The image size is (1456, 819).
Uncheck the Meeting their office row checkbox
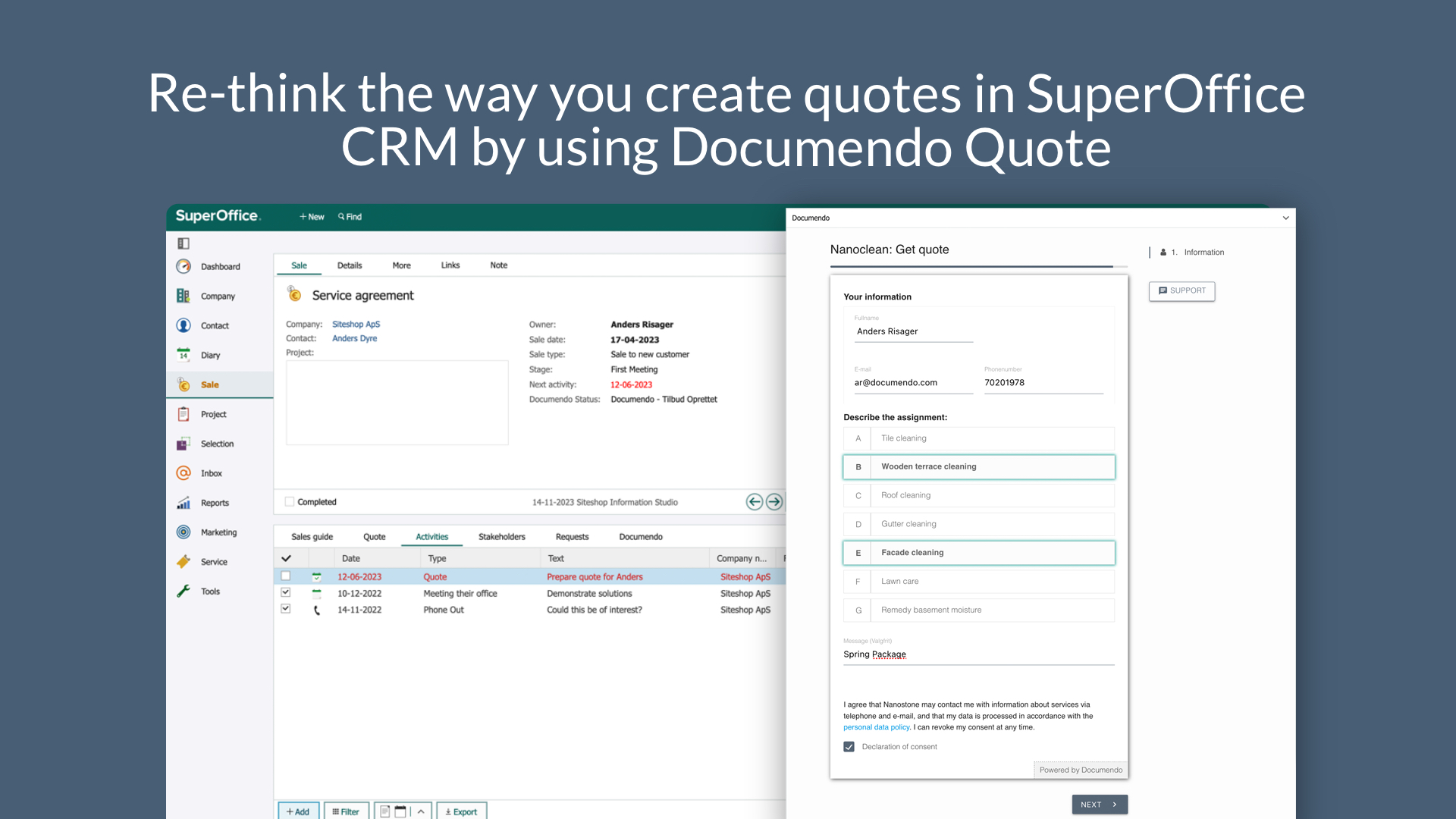[x=286, y=593]
